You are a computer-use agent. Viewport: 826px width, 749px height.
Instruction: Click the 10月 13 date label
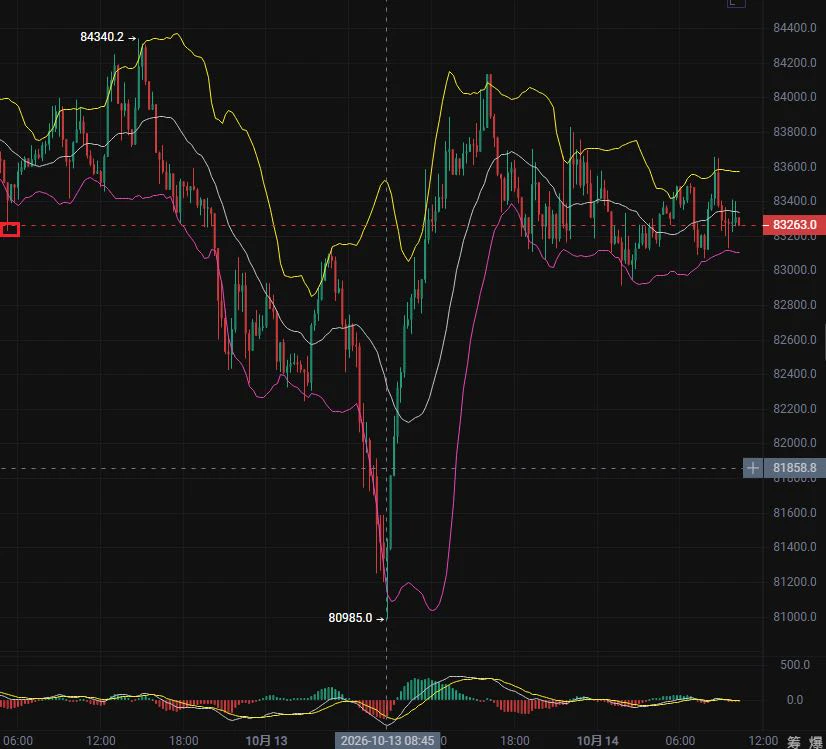267,741
